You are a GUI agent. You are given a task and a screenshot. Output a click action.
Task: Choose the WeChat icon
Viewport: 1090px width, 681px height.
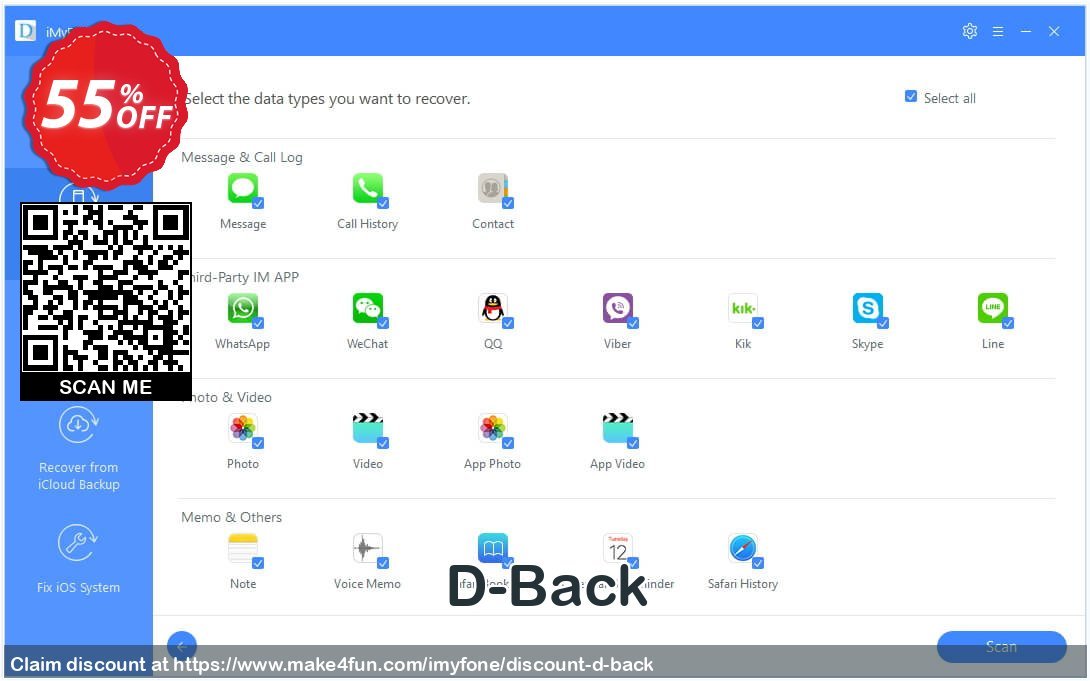pyautogui.click(x=368, y=308)
